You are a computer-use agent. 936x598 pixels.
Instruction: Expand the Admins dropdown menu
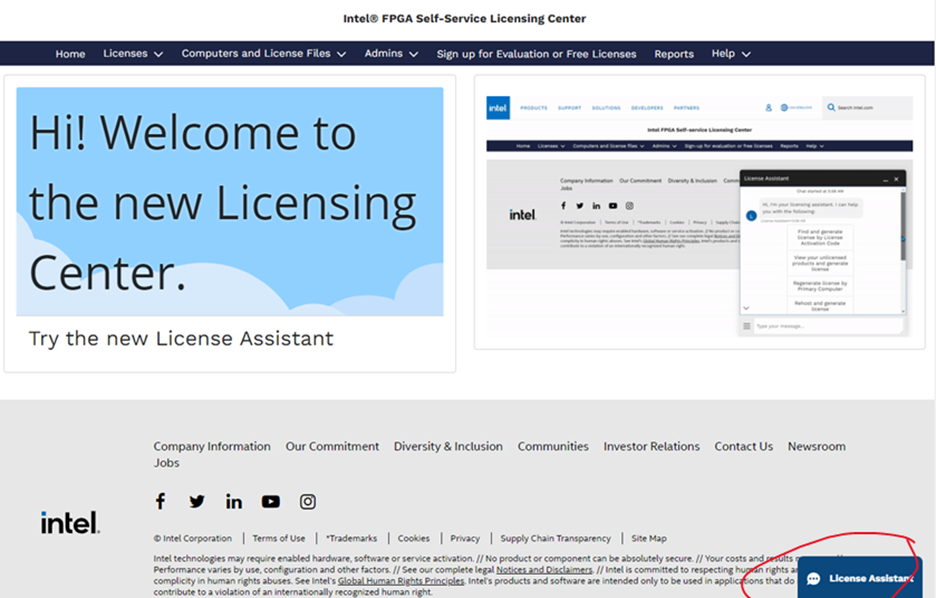[391, 54]
